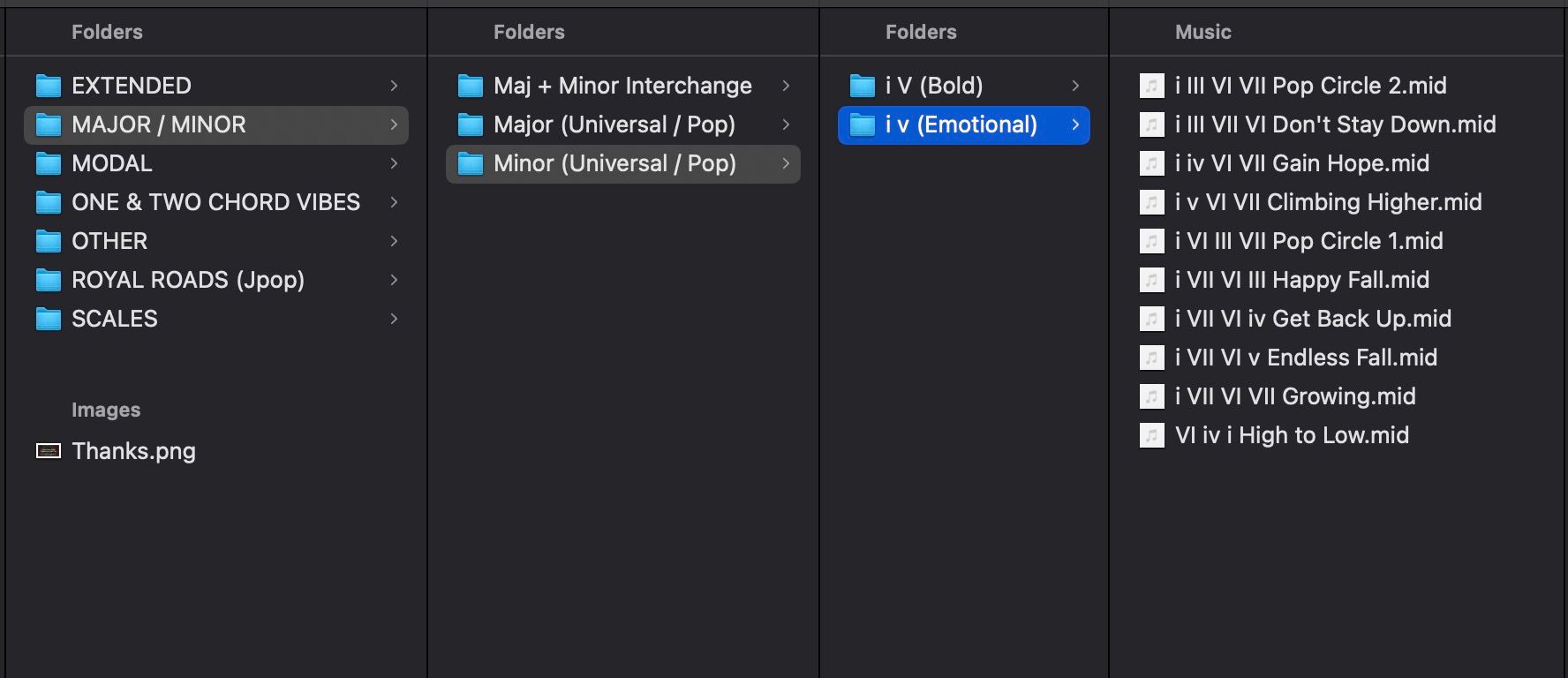Click the EXTENDED folder icon
Viewport: 1568px width, 678px height.
49,86
